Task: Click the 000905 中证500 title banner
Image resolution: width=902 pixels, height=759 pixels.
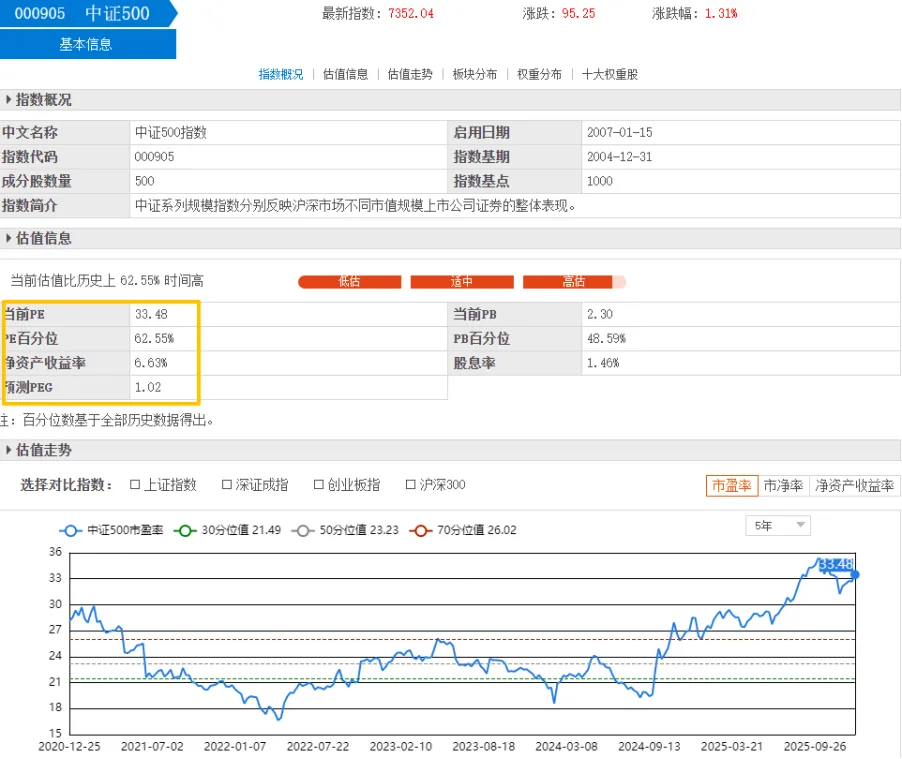Action: tap(84, 14)
